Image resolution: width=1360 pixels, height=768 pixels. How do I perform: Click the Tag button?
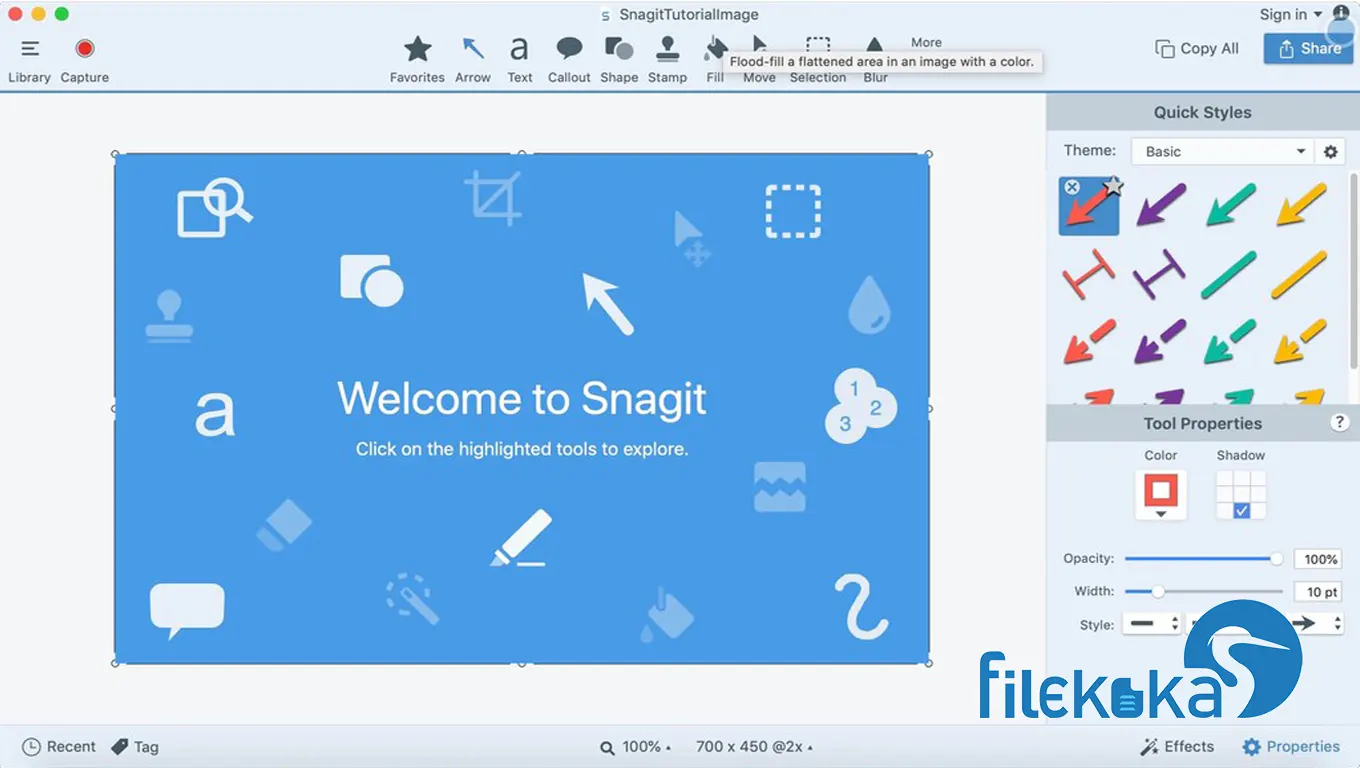[x=134, y=747]
